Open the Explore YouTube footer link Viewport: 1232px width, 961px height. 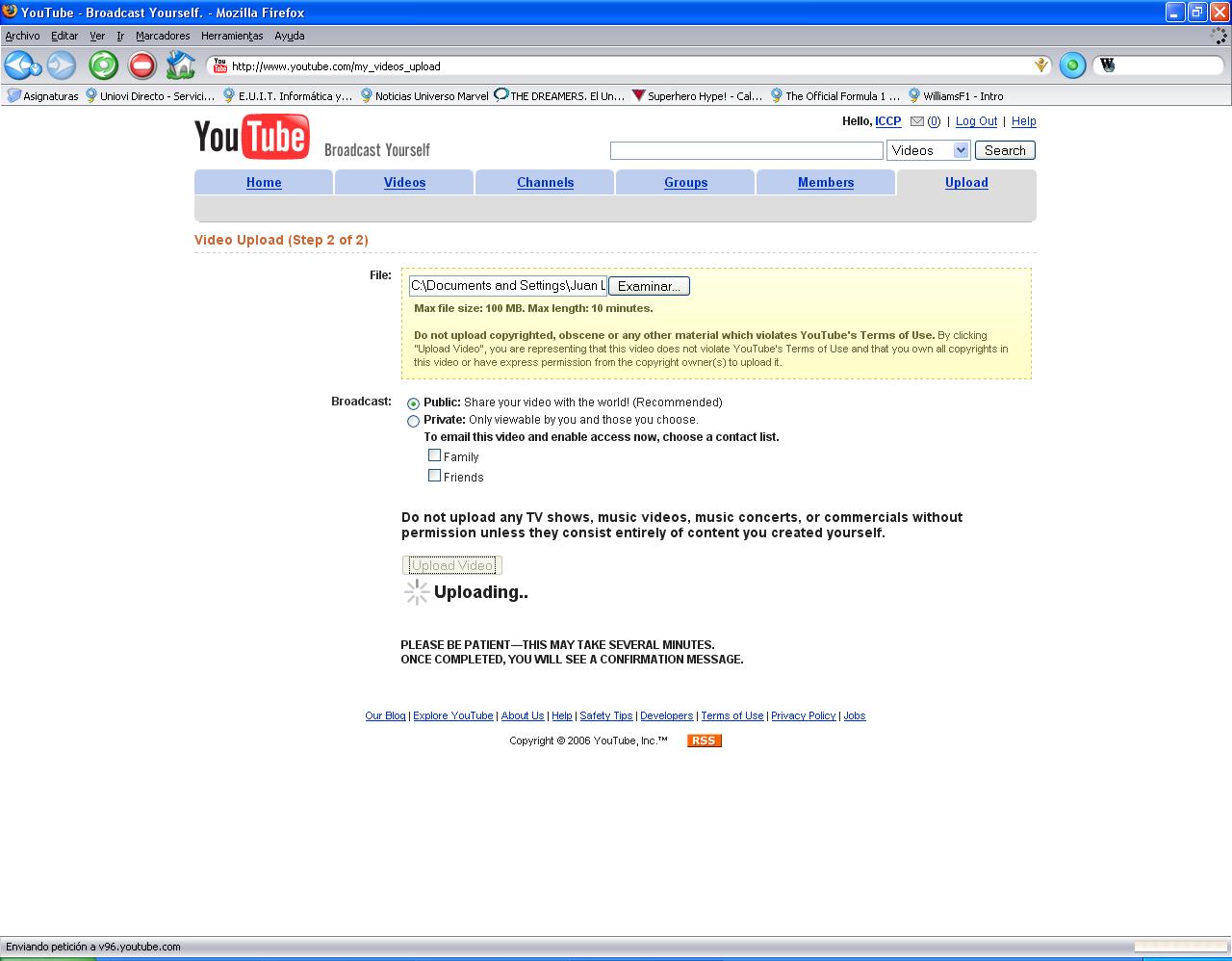[x=453, y=715]
